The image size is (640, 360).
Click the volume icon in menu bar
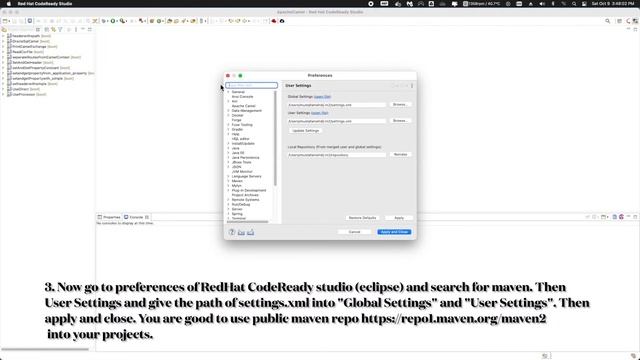click(542, 4)
